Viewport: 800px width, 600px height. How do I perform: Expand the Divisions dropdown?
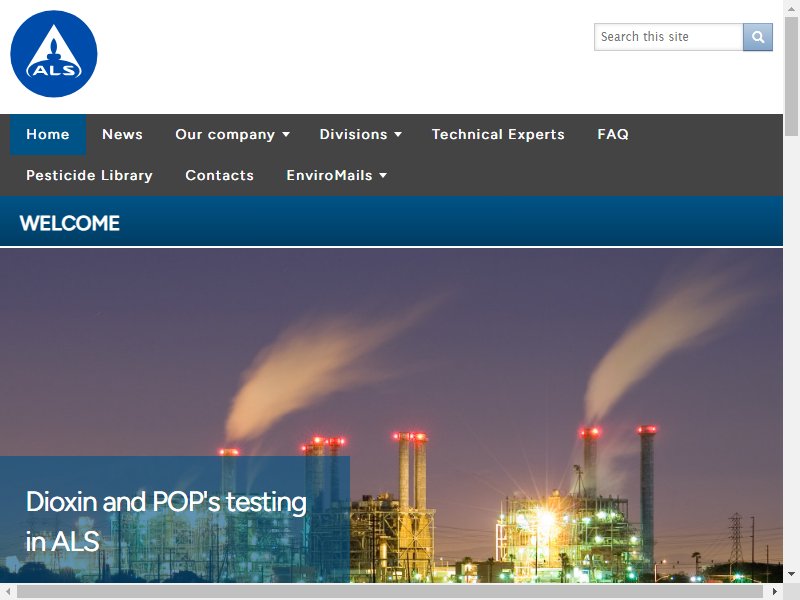[x=361, y=134]
